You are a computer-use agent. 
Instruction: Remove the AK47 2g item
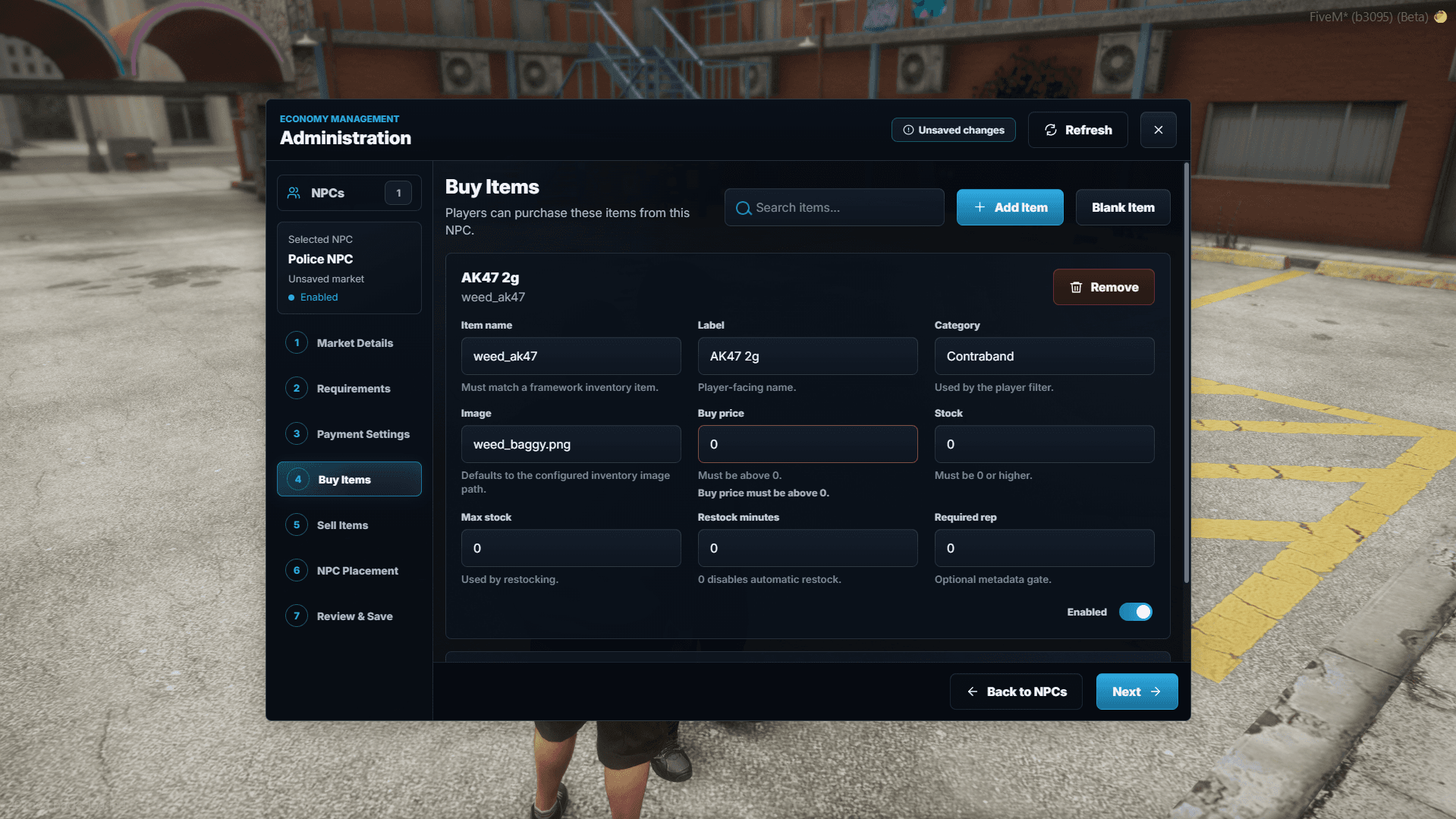pyautogui.click(x=1103, y=287)
